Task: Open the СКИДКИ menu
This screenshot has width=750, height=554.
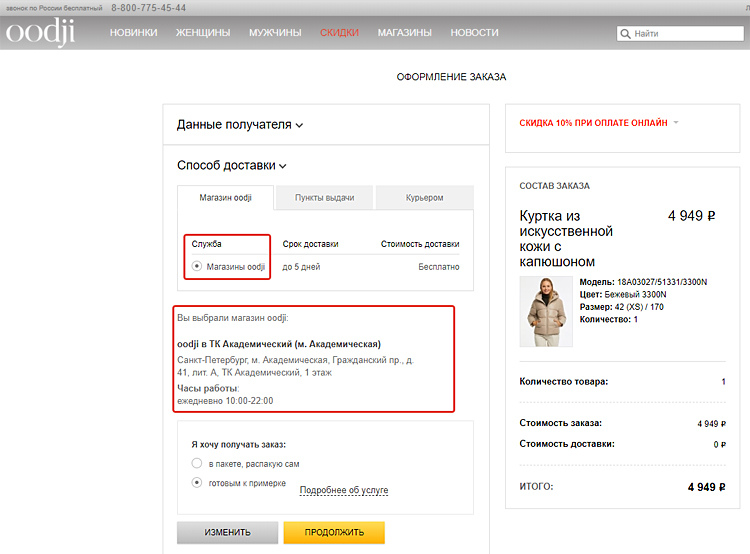Action: coord(339,33)
